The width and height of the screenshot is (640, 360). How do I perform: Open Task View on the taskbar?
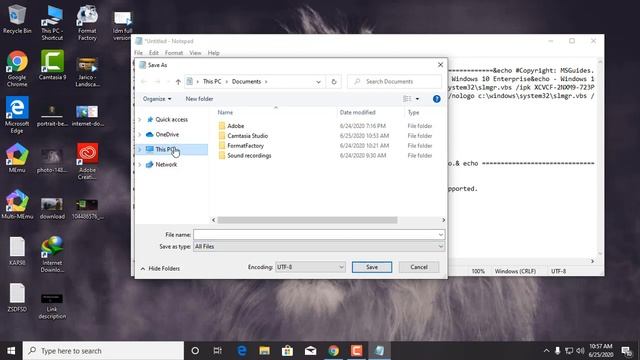click(x=218, y=351)
